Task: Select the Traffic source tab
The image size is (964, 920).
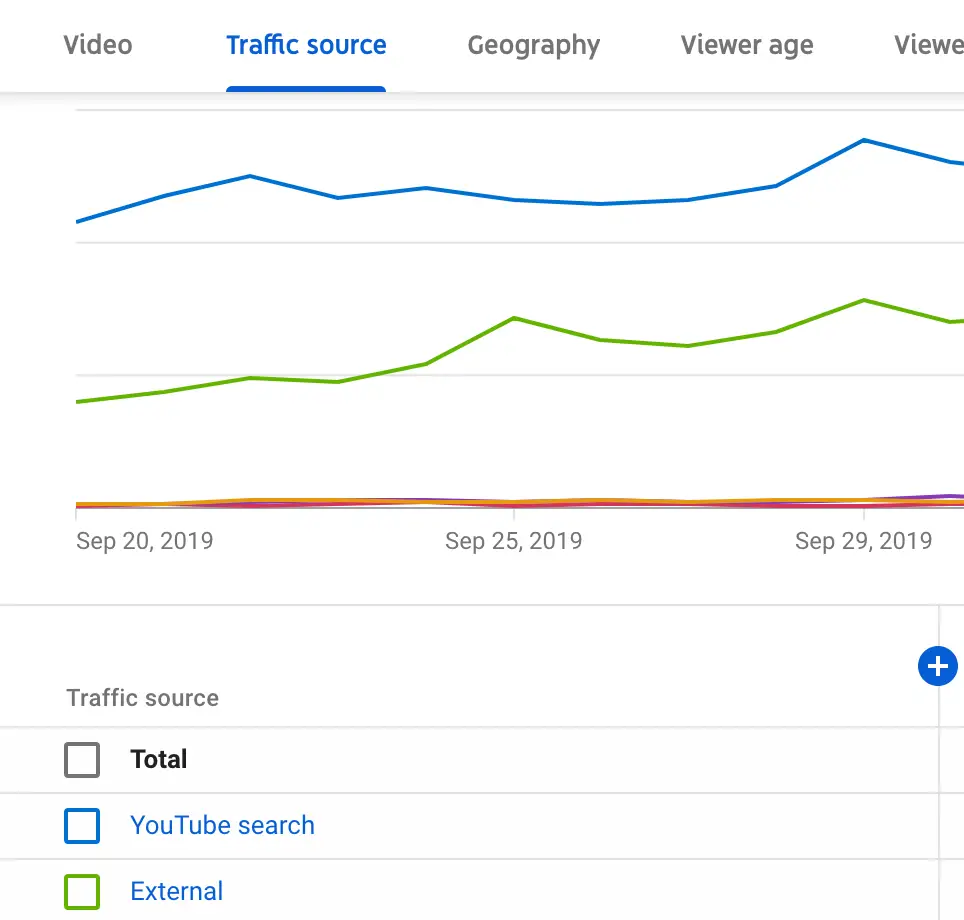Action: tap(306, 46)
